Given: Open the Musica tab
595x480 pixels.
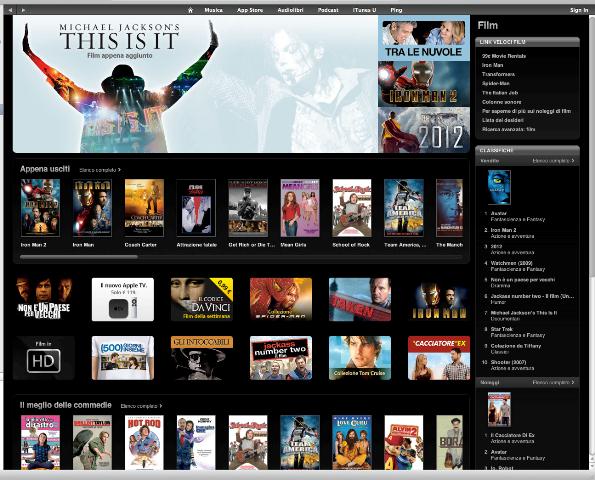Looking at the screenshot, I should click(x=213, y=10).
